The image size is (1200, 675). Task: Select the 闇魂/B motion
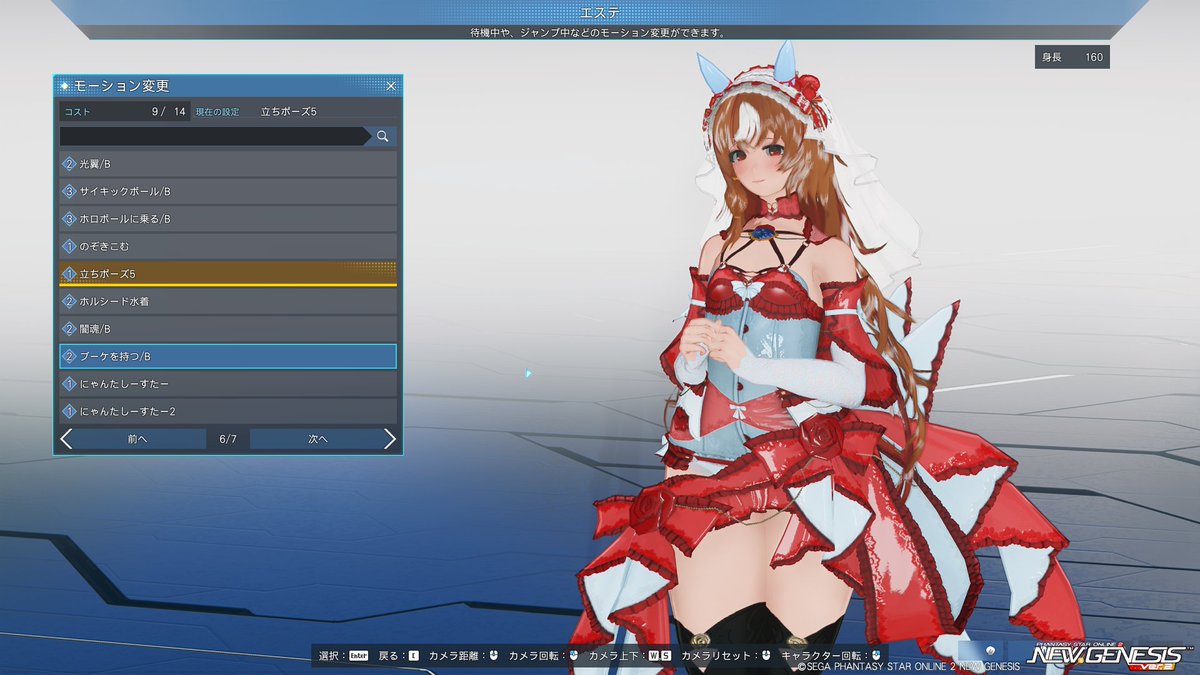(228, 328)
